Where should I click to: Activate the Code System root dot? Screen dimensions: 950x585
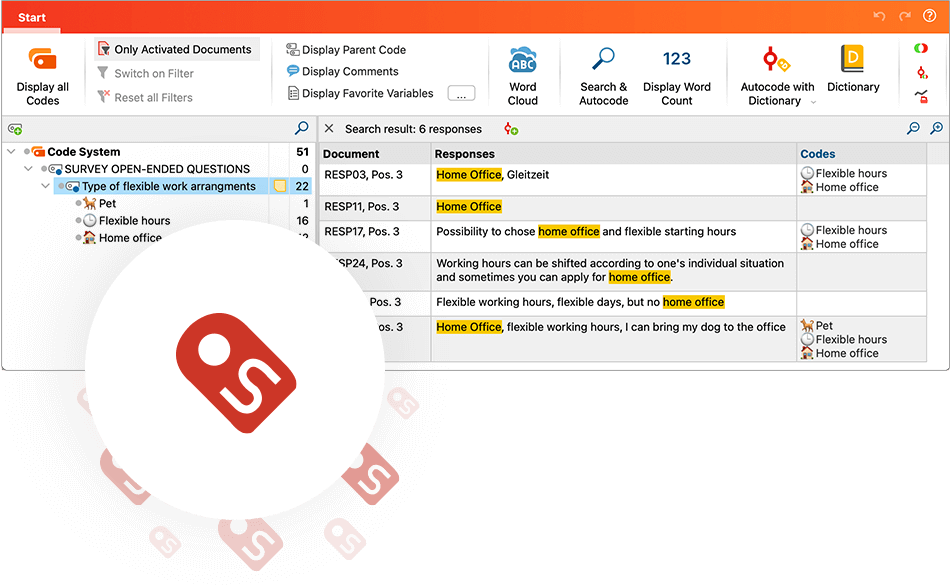pyautogui.click(x=27, y=151)
